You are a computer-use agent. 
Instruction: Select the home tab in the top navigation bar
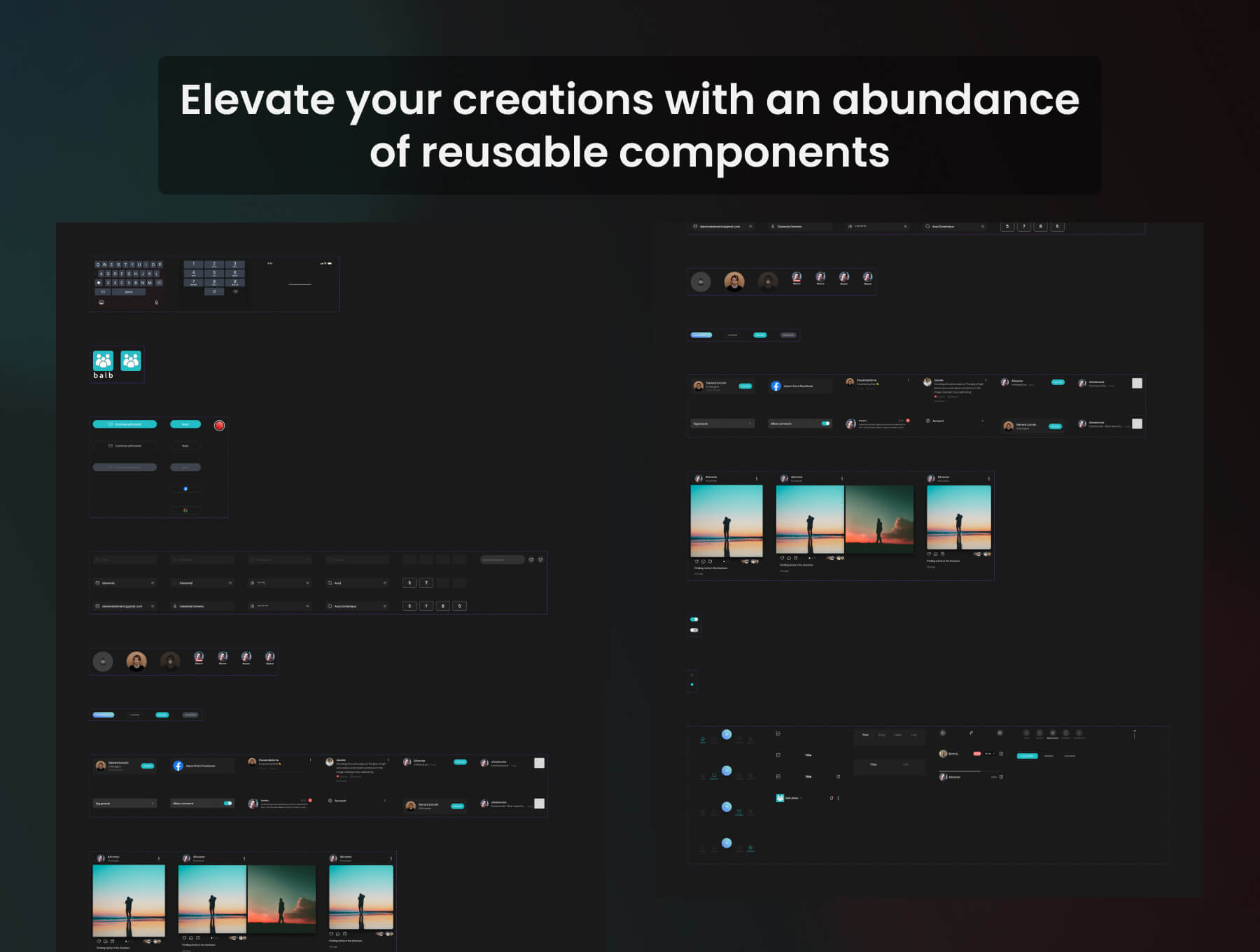tap(703, 740)
